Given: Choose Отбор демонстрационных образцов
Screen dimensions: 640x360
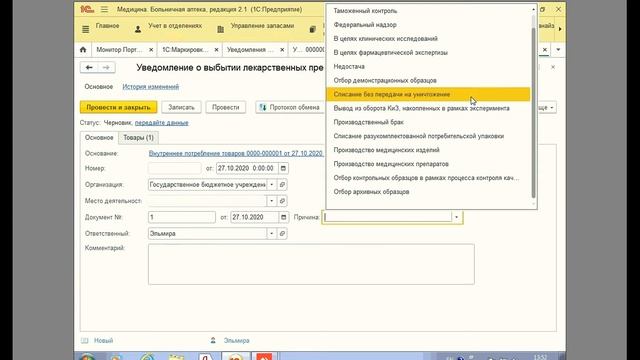Looking at the screenshot, I should (428, 80).
